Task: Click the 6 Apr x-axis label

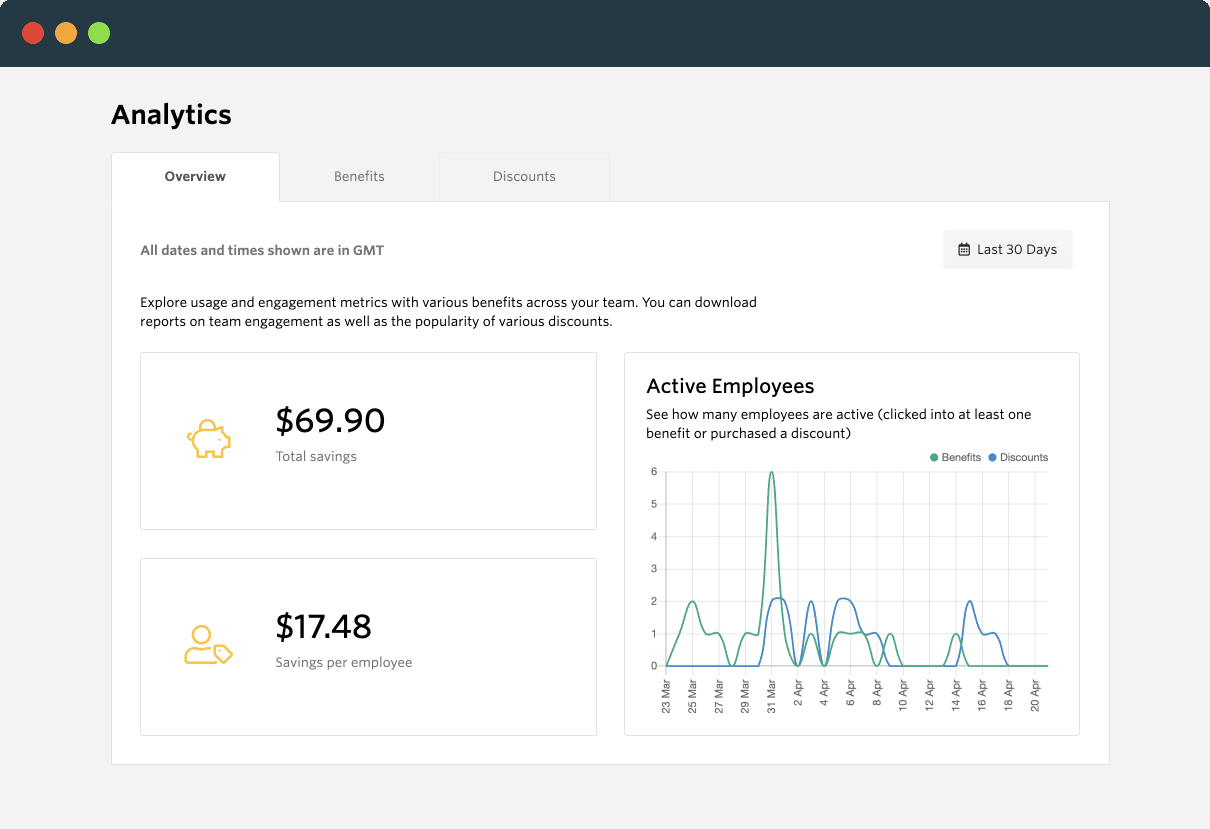Action: pos(850,692)
